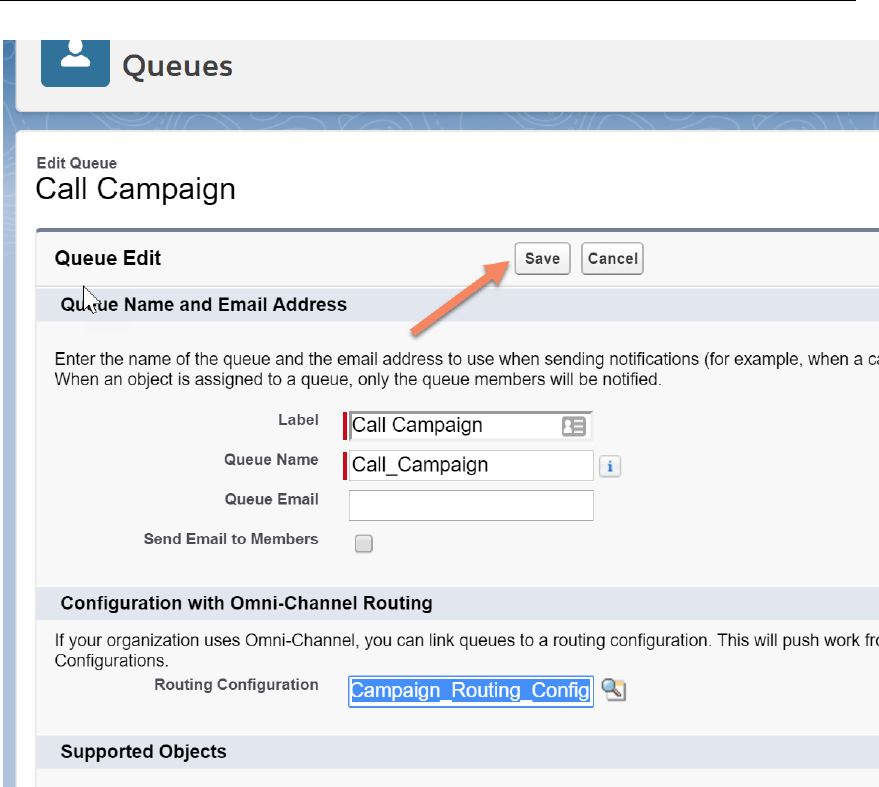879x787 pixels.
Task: Click the Send Email to Members label
Action: (x=231, y=539)
